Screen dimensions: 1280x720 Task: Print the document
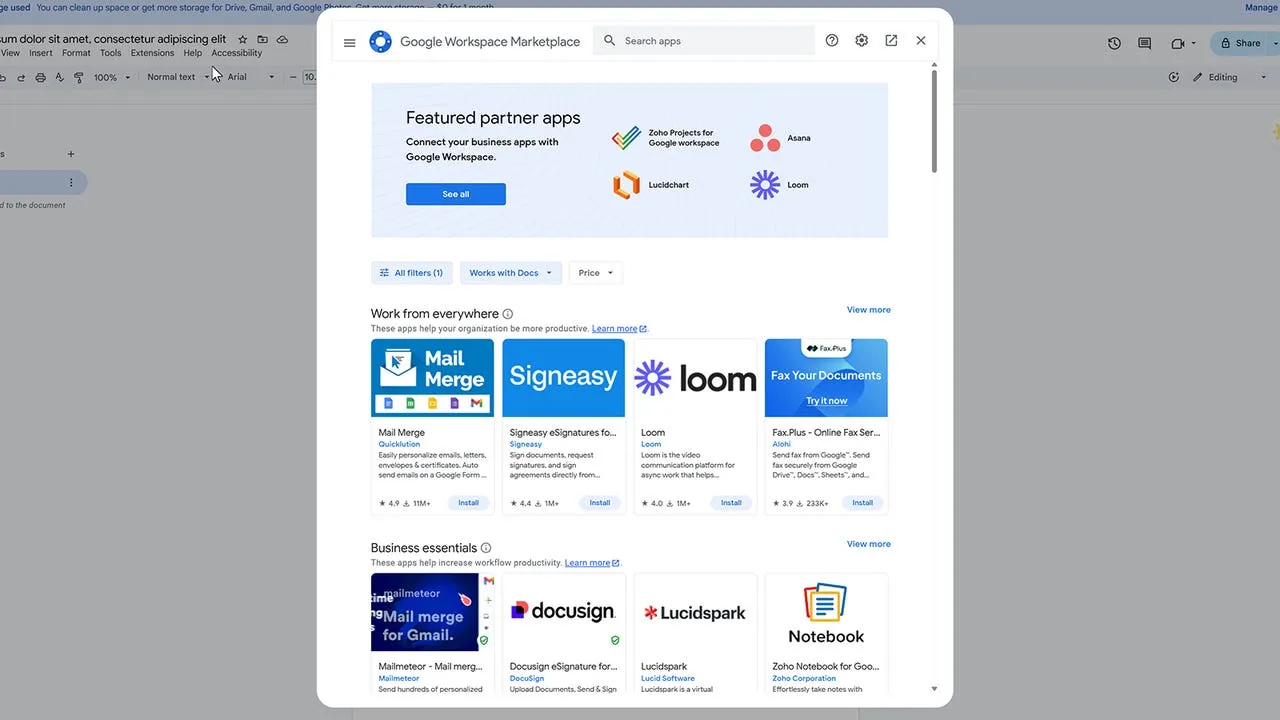pos(40,77)
